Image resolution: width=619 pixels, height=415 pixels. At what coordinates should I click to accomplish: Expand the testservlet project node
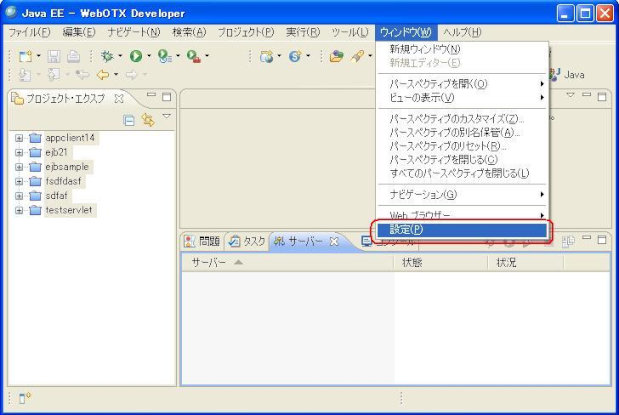pos(19,210)
